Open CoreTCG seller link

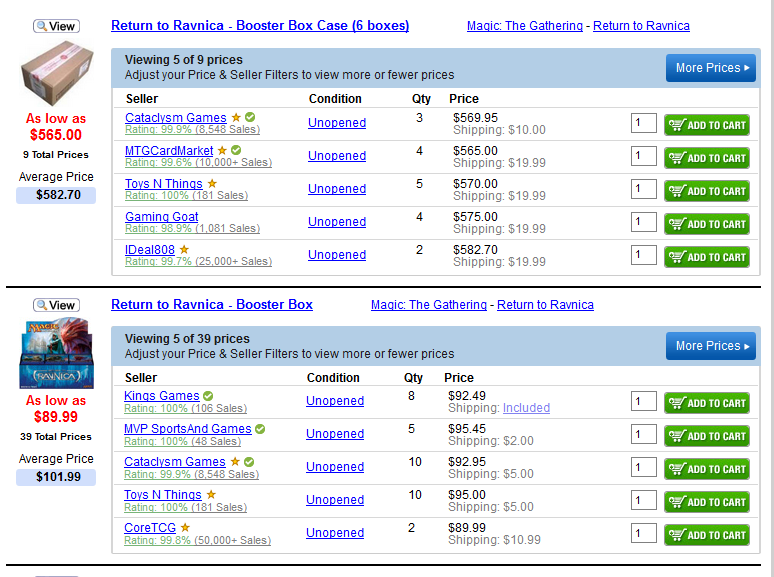(x=150, y=528)
